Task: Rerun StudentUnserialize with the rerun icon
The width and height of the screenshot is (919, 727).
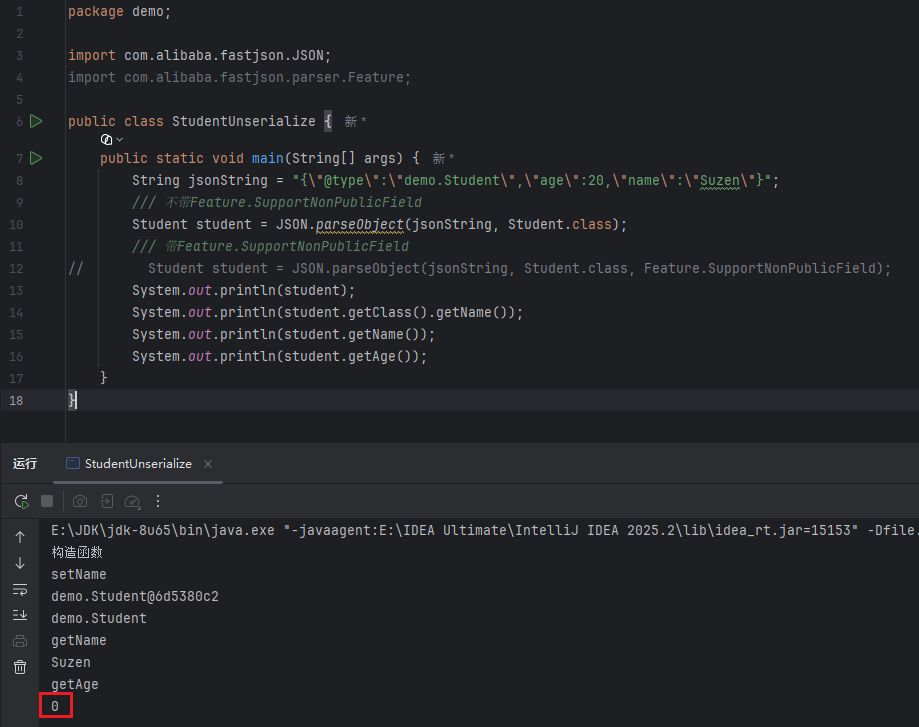Action: pyautogui.click(x=22, y=501)
